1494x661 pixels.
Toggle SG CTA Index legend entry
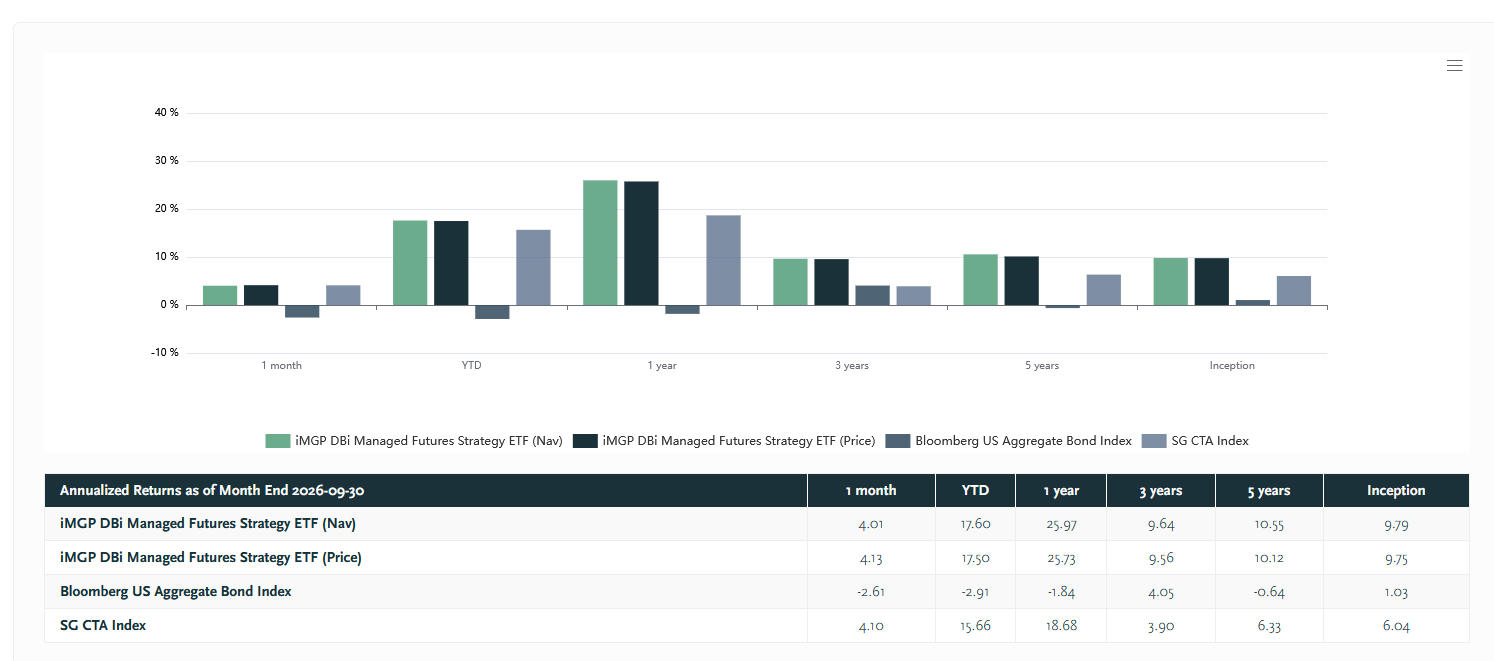pos(1195,441)
